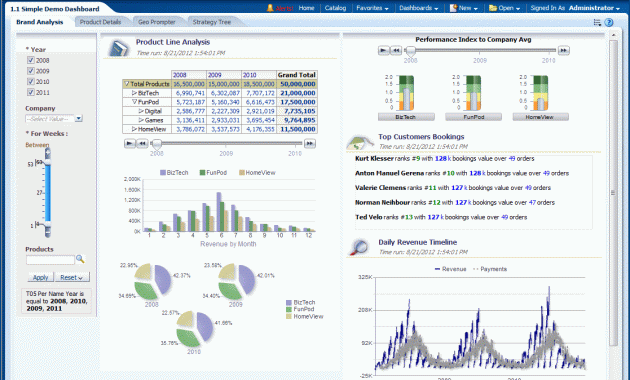The width and height of the screenshot is (630, 380).
Task: Open the Catalog link
Action: click(335, 8)
